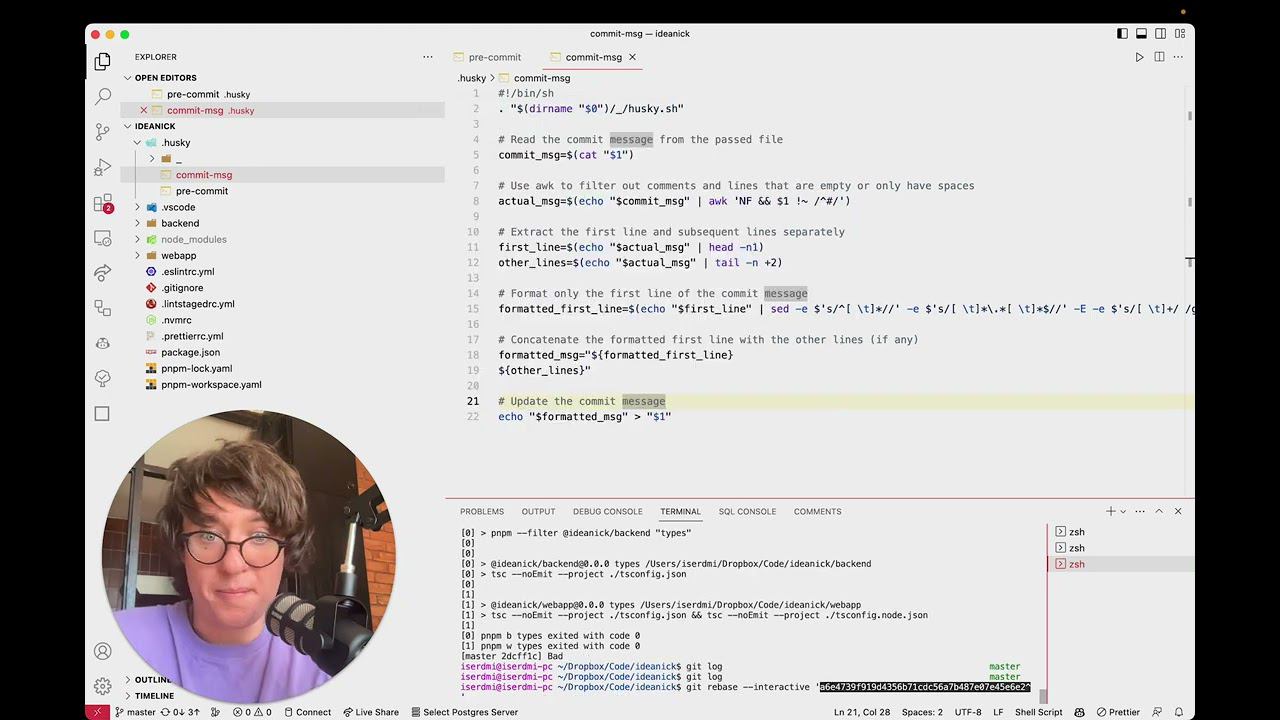Click Connect in the status bar
1280x720 pixels.
tap(307, 712)
